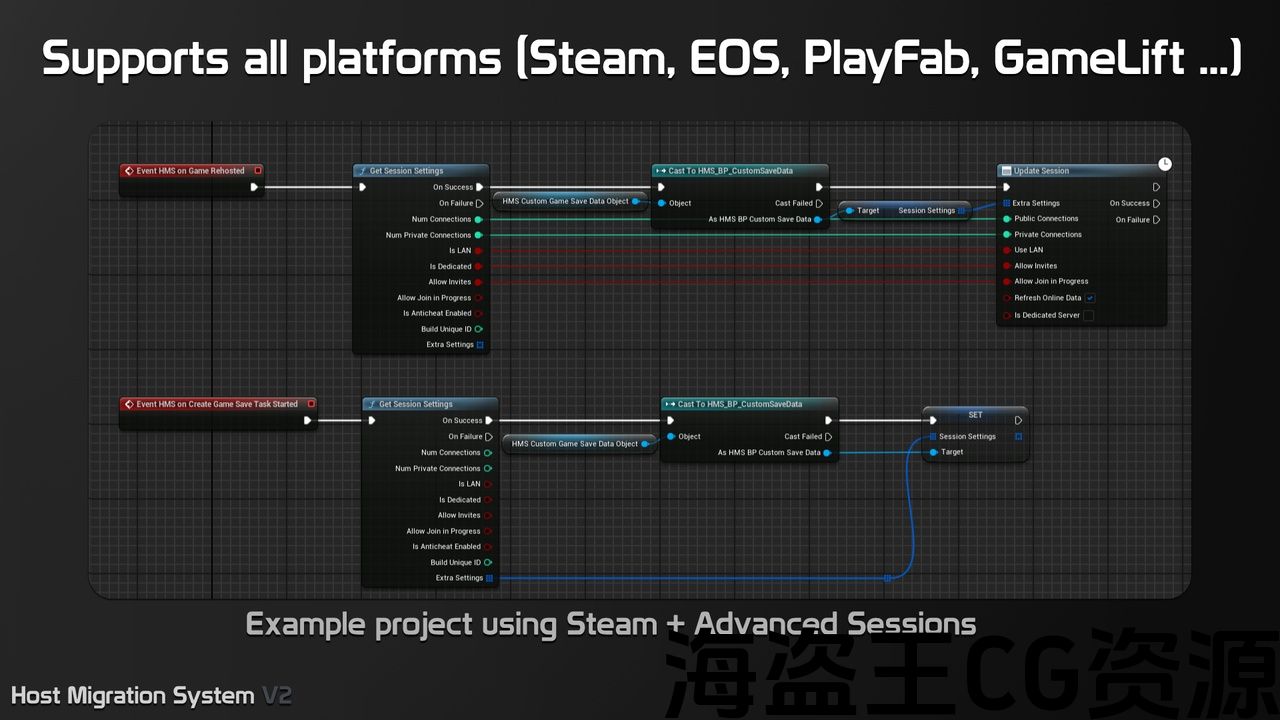Click the Extra Settings array pin on Update Session
The width and height of the screenshot is (1280, 720).
coord(1006,203)
